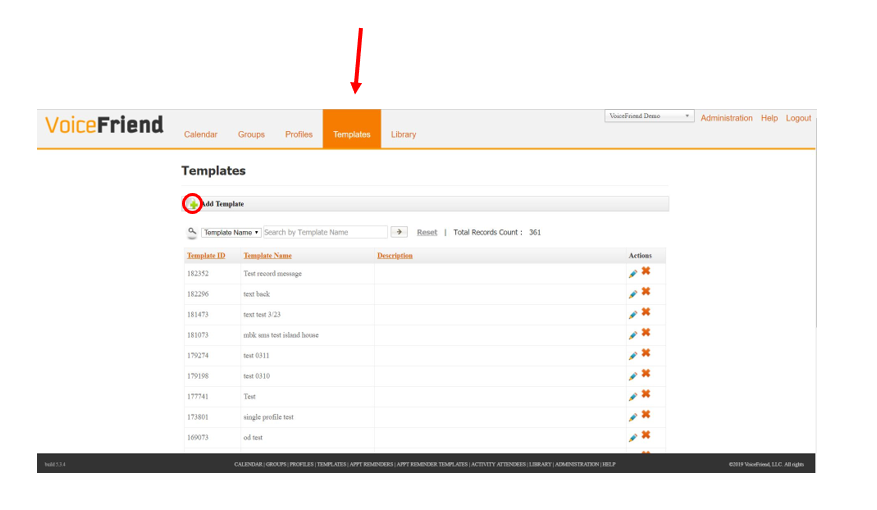The width and height of the screenshot is (877, 510).
Task: Click 'mbk sms test island house' name
Action: click(x=281, y=335)
